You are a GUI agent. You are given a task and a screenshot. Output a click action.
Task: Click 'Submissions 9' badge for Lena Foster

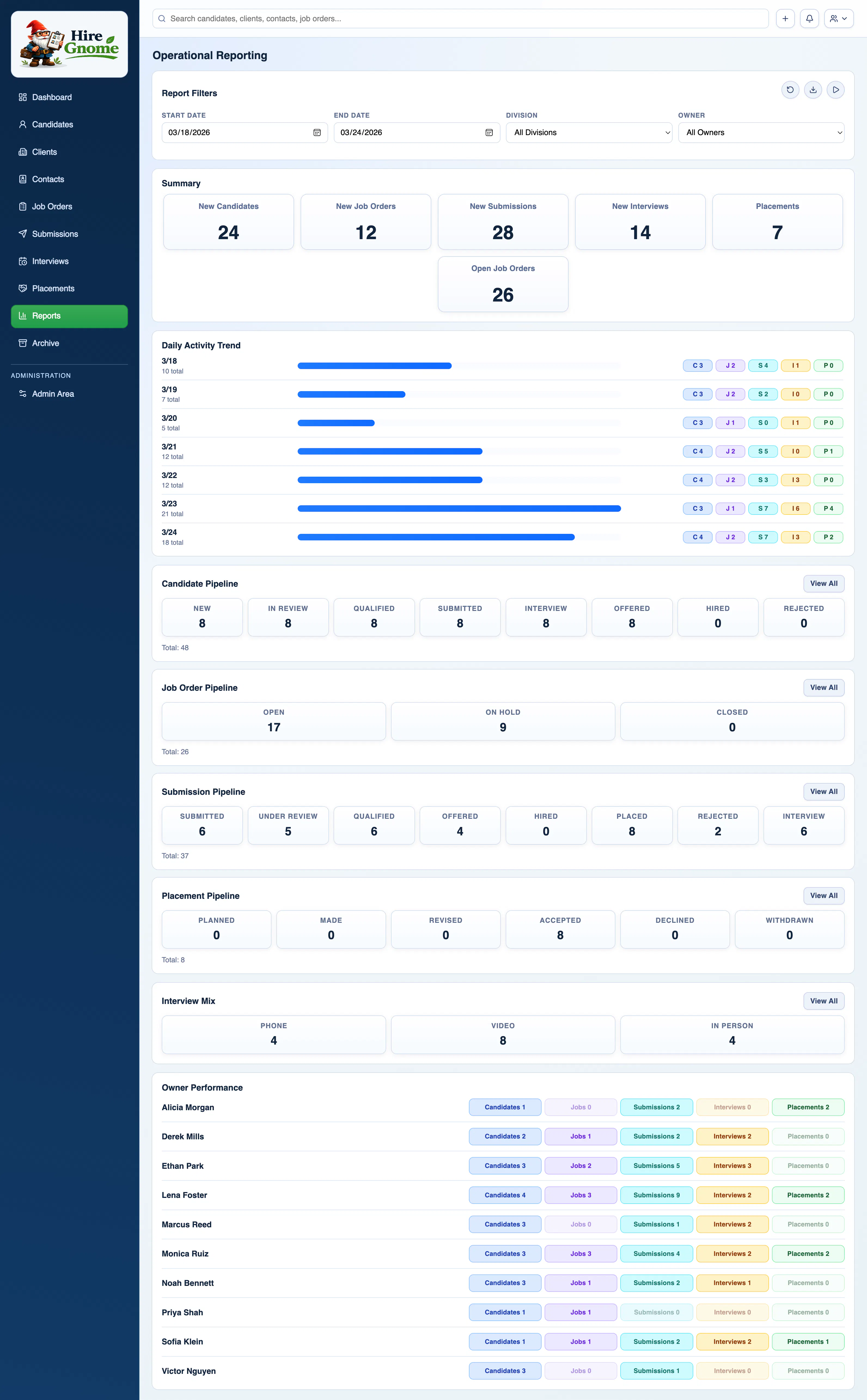[657, 1195]
